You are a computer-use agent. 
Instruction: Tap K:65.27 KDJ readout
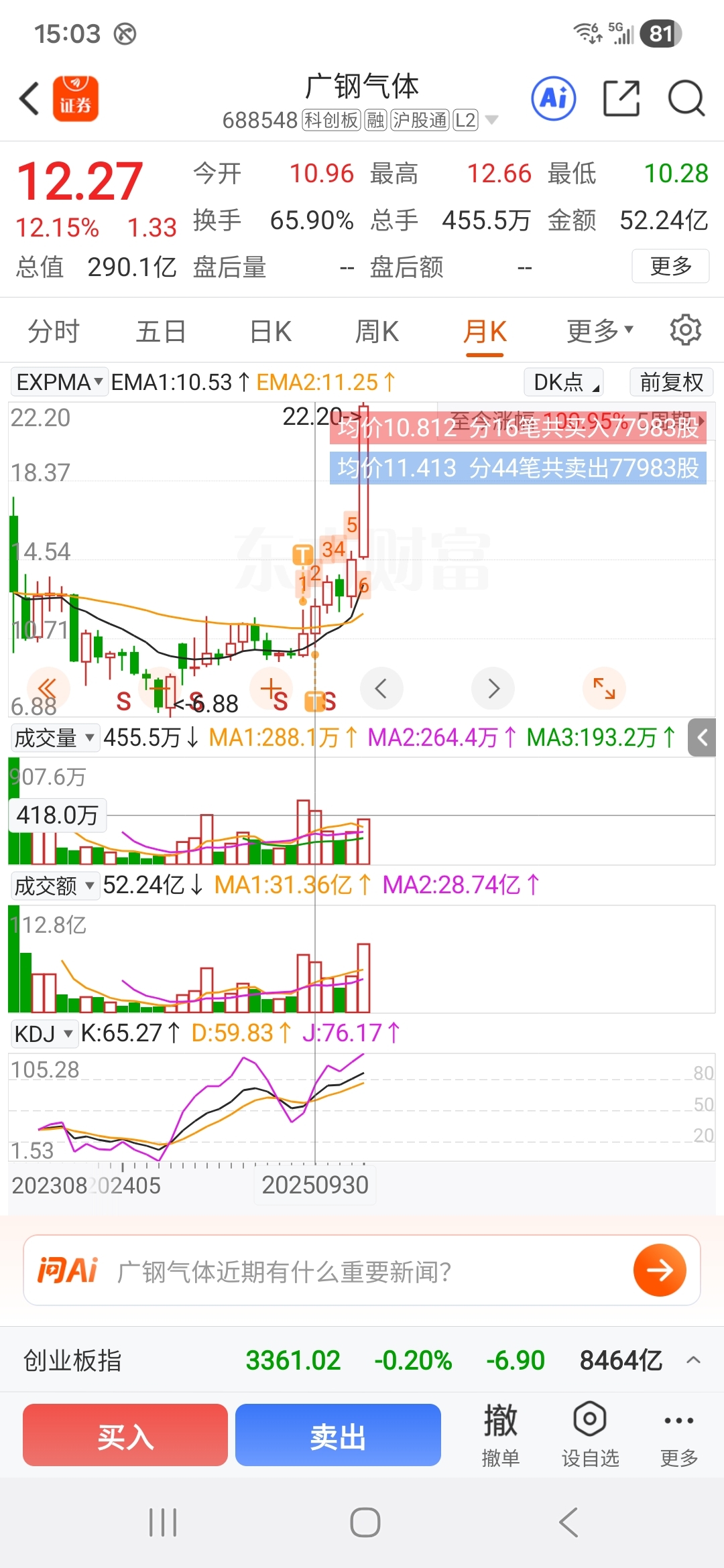click(130, 1033)
